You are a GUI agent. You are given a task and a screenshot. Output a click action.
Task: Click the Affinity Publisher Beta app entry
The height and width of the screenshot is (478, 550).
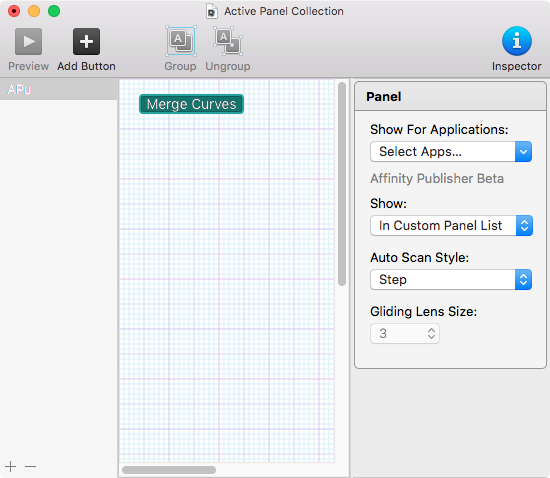(x=437, y=179)
